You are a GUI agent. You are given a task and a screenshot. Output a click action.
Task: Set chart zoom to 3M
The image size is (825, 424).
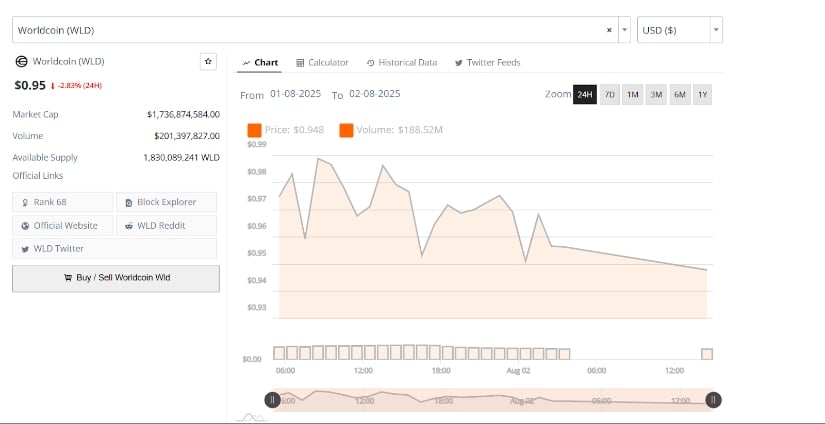[656, 95]
